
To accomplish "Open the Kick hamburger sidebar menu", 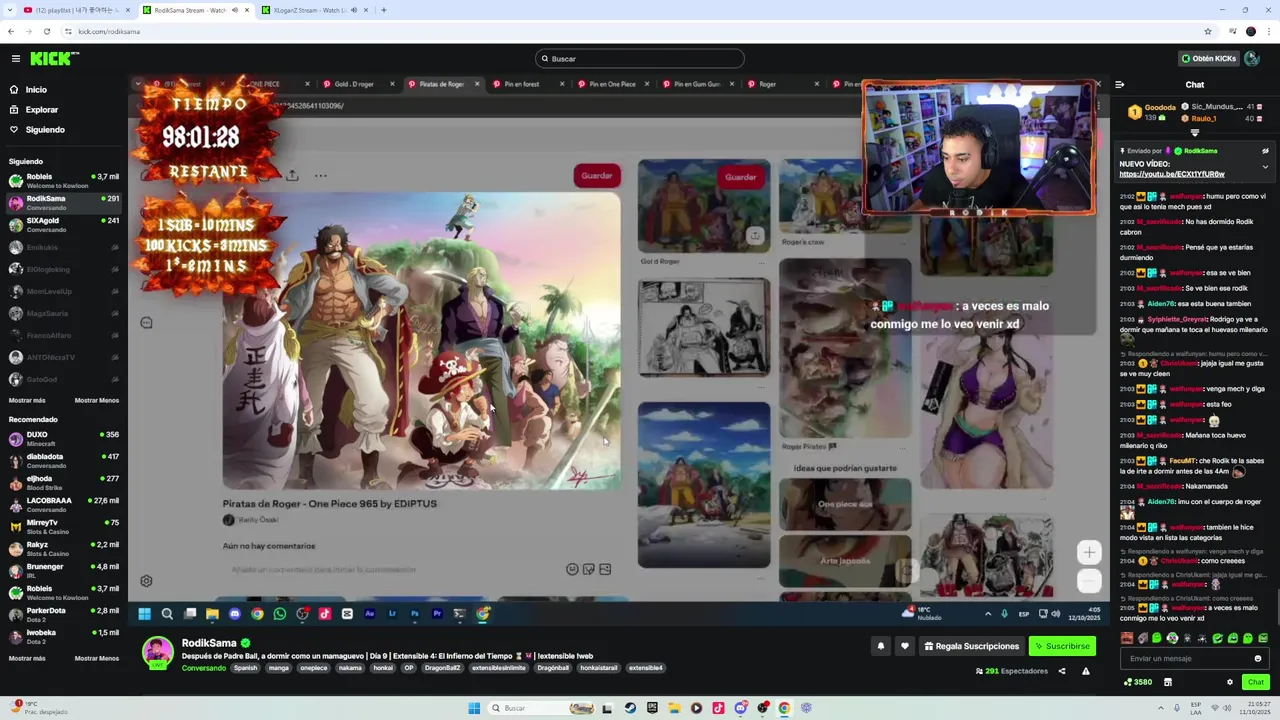I will (15, 59).
